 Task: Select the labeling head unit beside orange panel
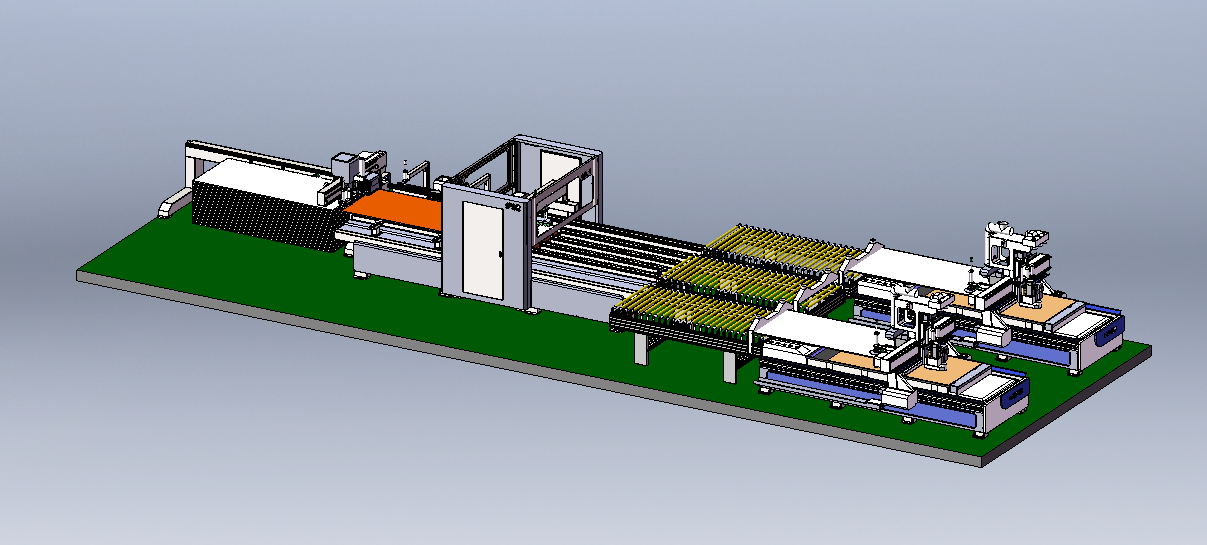click(x=360, y=168)
